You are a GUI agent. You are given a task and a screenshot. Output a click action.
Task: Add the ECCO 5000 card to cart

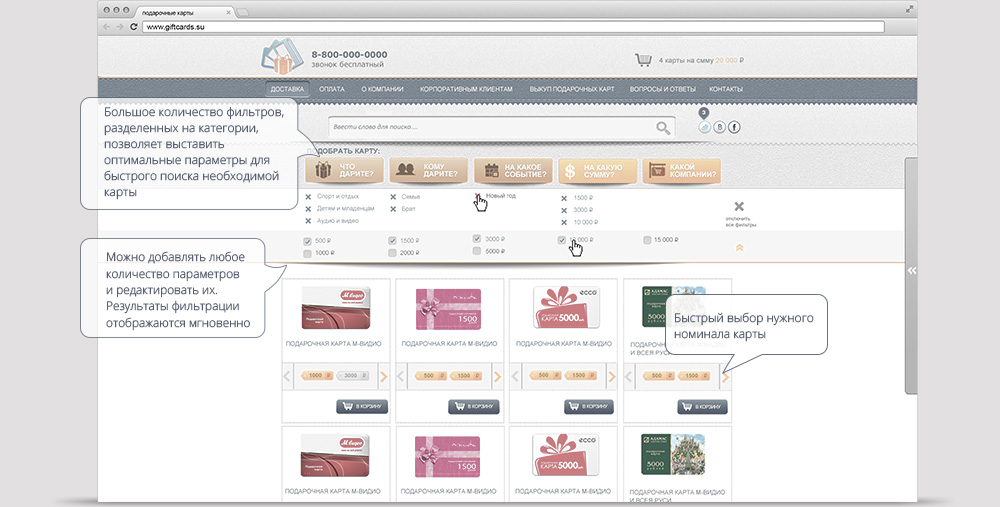point(589,406)
